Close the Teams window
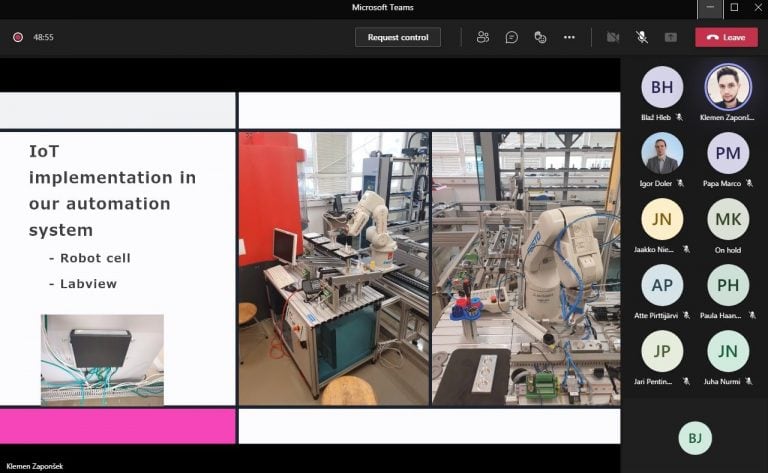This screenshot has height=473, width=768. pos(758,7)
